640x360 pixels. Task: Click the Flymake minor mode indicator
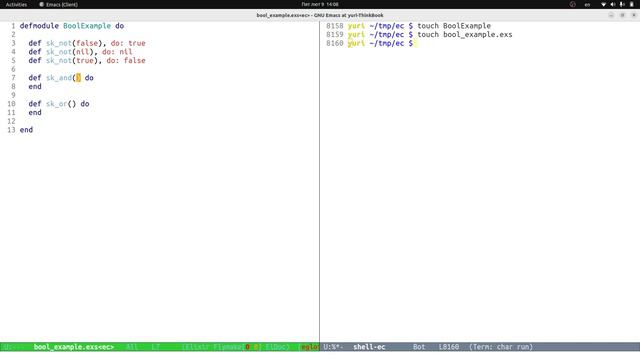pyautogui.click(x=228, y=347)
